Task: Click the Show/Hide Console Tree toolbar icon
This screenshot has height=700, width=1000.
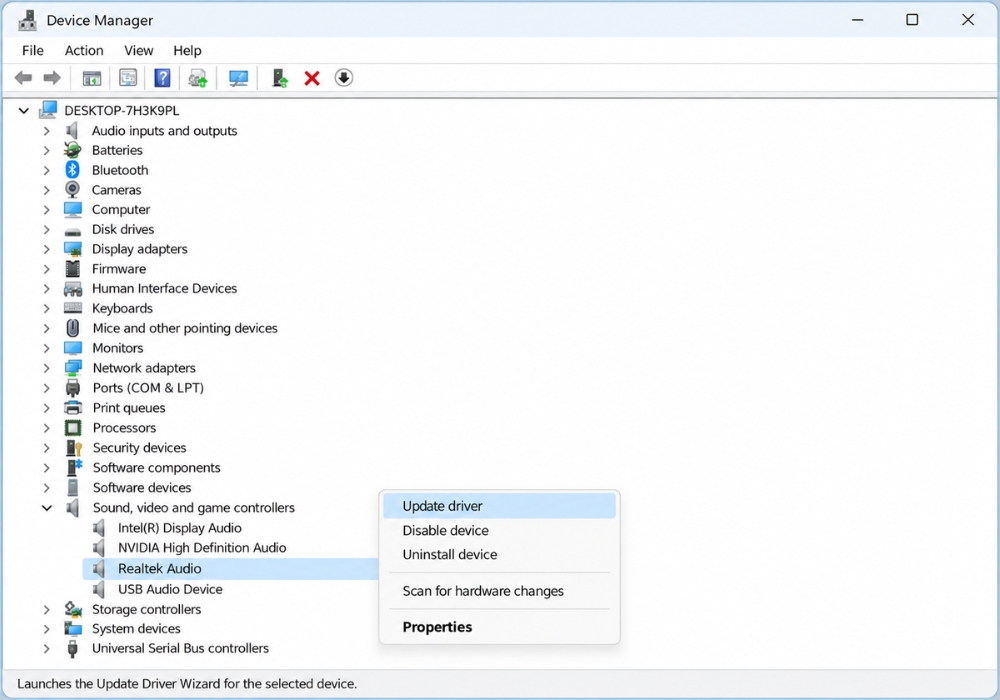Action: pos(92,78)
